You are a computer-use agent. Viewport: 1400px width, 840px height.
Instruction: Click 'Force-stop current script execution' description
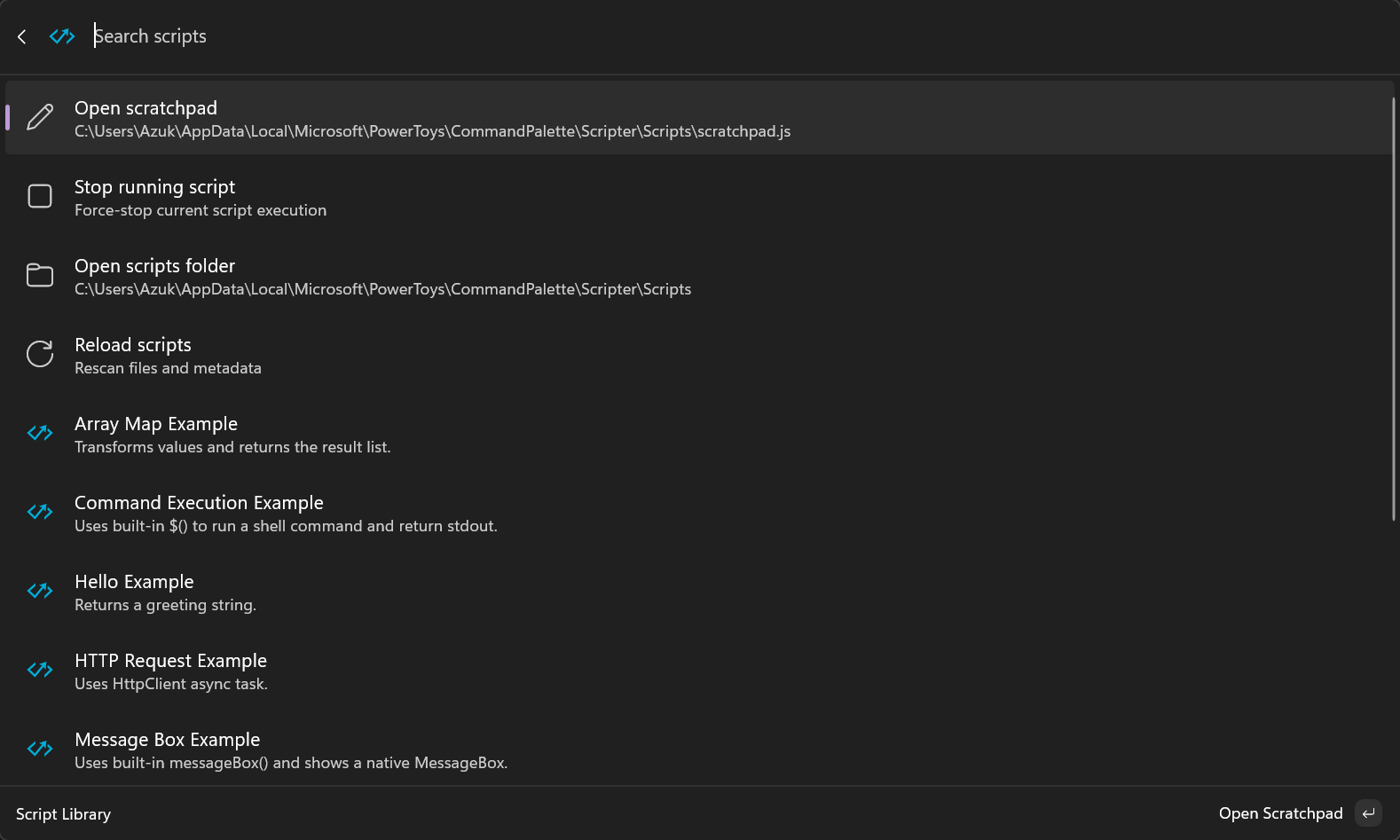pyautogui.click(x=201, y=210)
